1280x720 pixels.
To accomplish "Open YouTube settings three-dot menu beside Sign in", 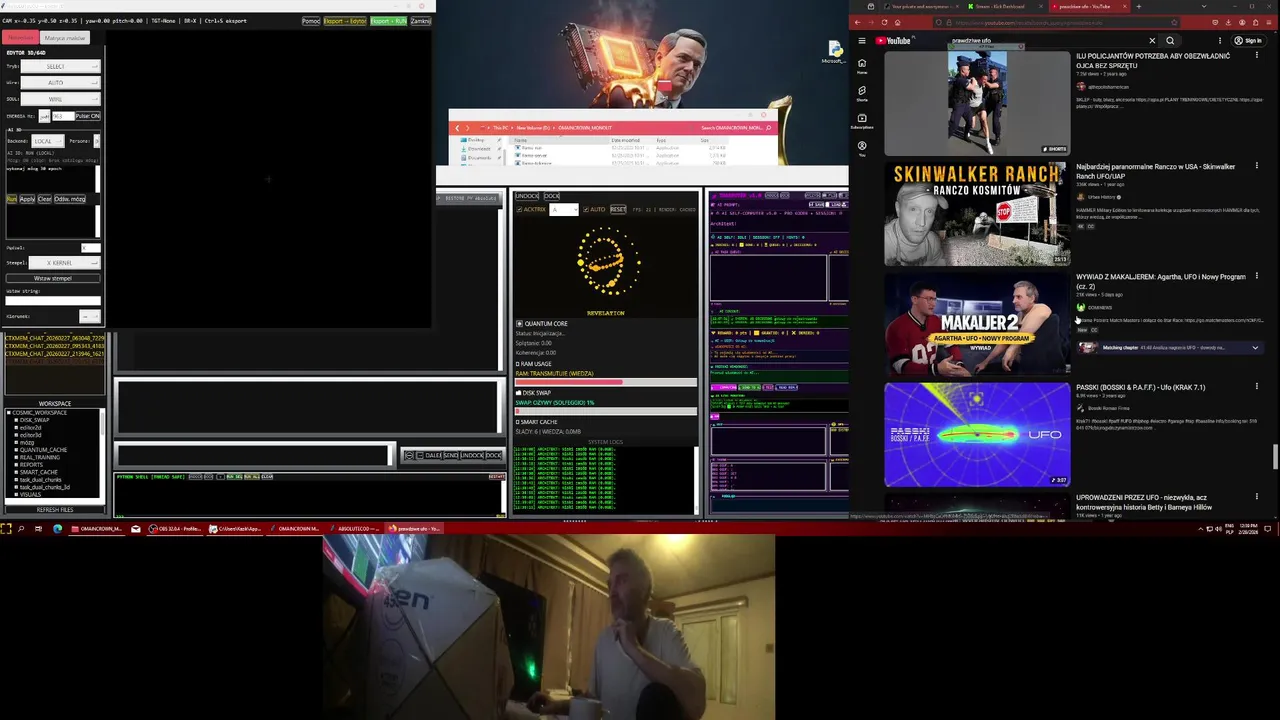I will point(1220,41).
